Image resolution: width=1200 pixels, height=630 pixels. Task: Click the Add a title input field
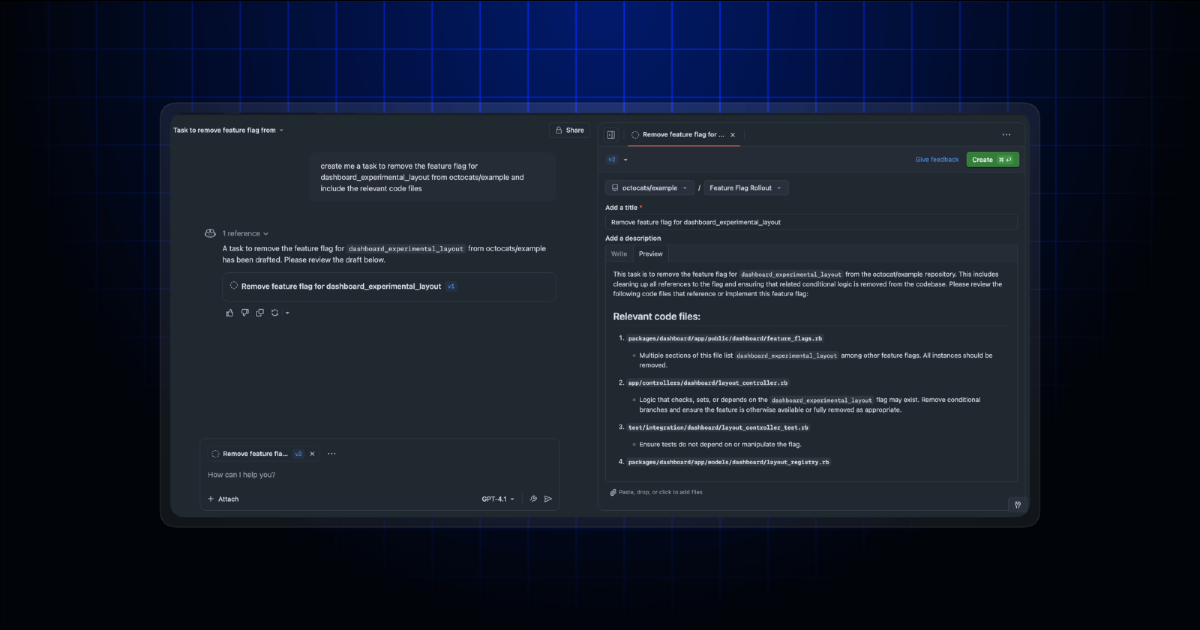coord(811,222)
